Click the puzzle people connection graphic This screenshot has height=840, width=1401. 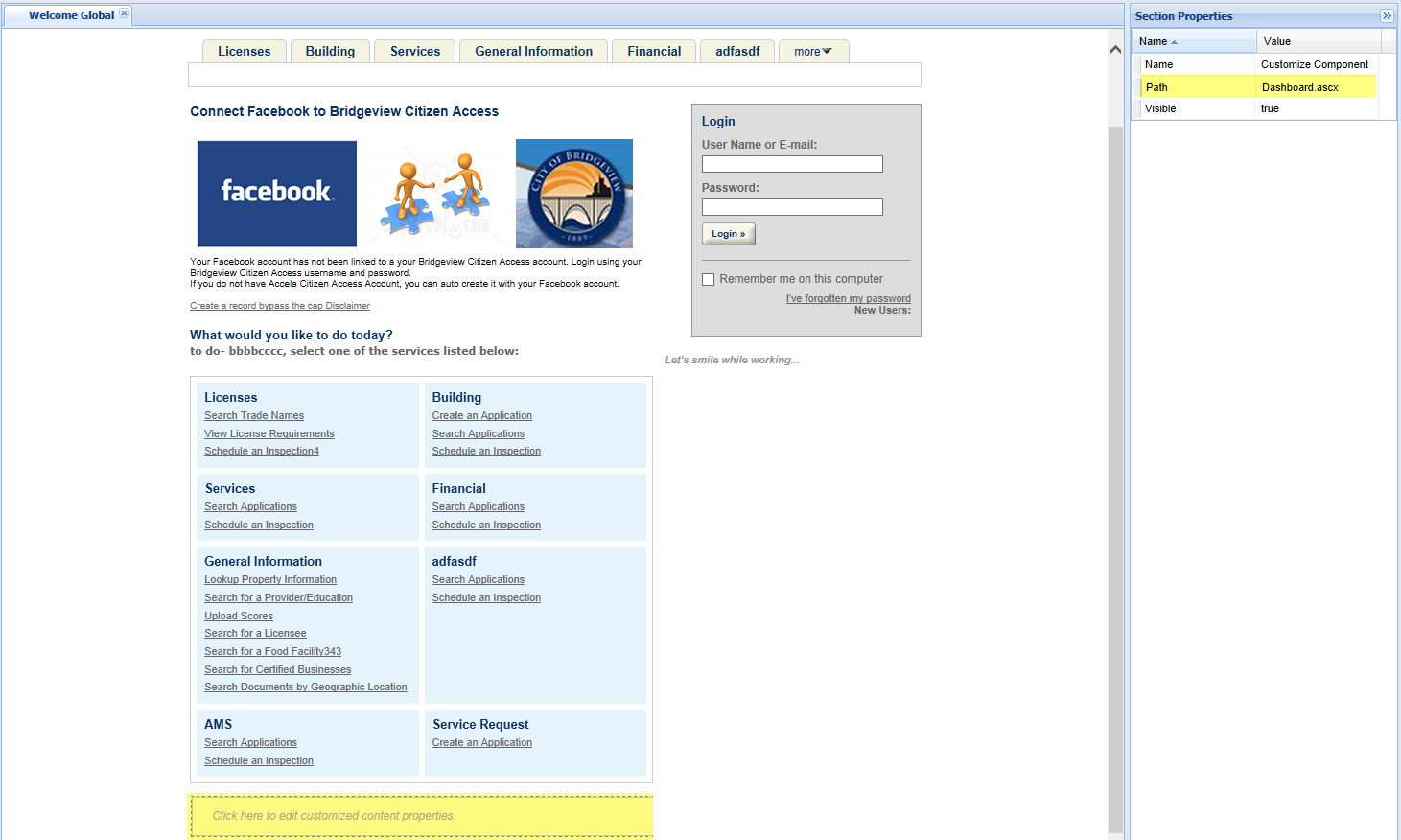pyautogui.click(x=436, y=194)
